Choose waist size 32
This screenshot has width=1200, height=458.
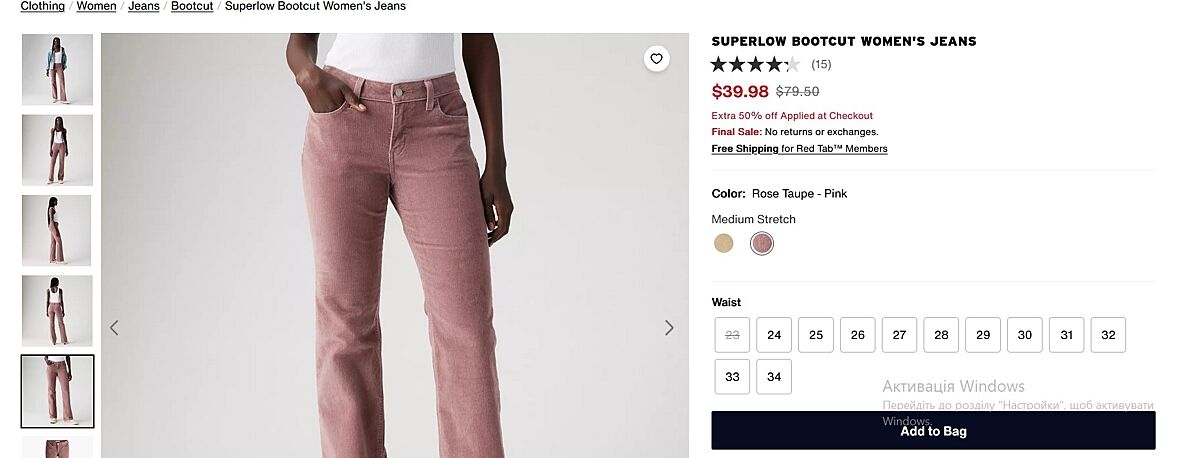tap(1108, 335)
